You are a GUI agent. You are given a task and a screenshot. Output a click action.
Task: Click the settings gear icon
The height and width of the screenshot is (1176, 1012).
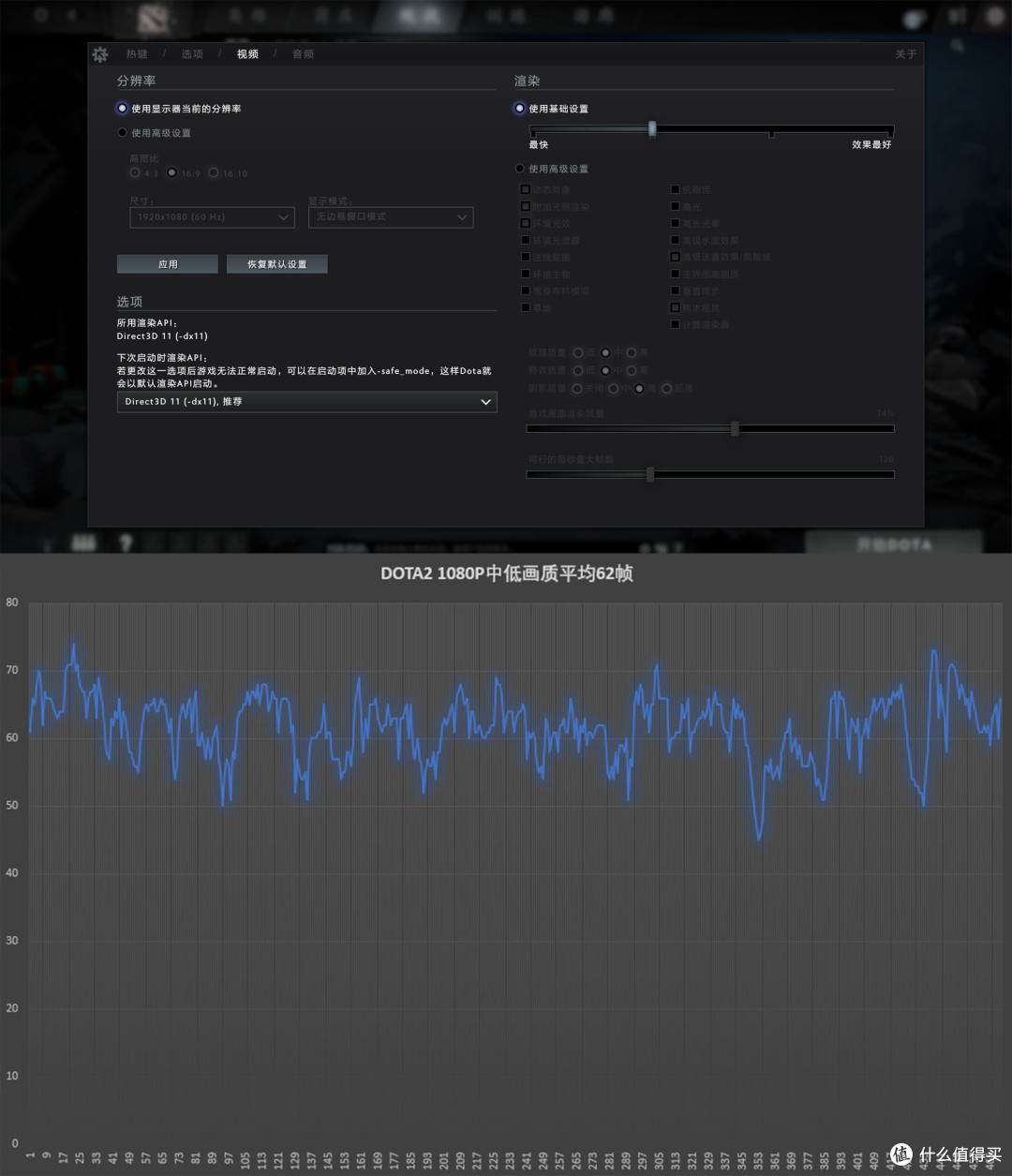click(100, 54)
